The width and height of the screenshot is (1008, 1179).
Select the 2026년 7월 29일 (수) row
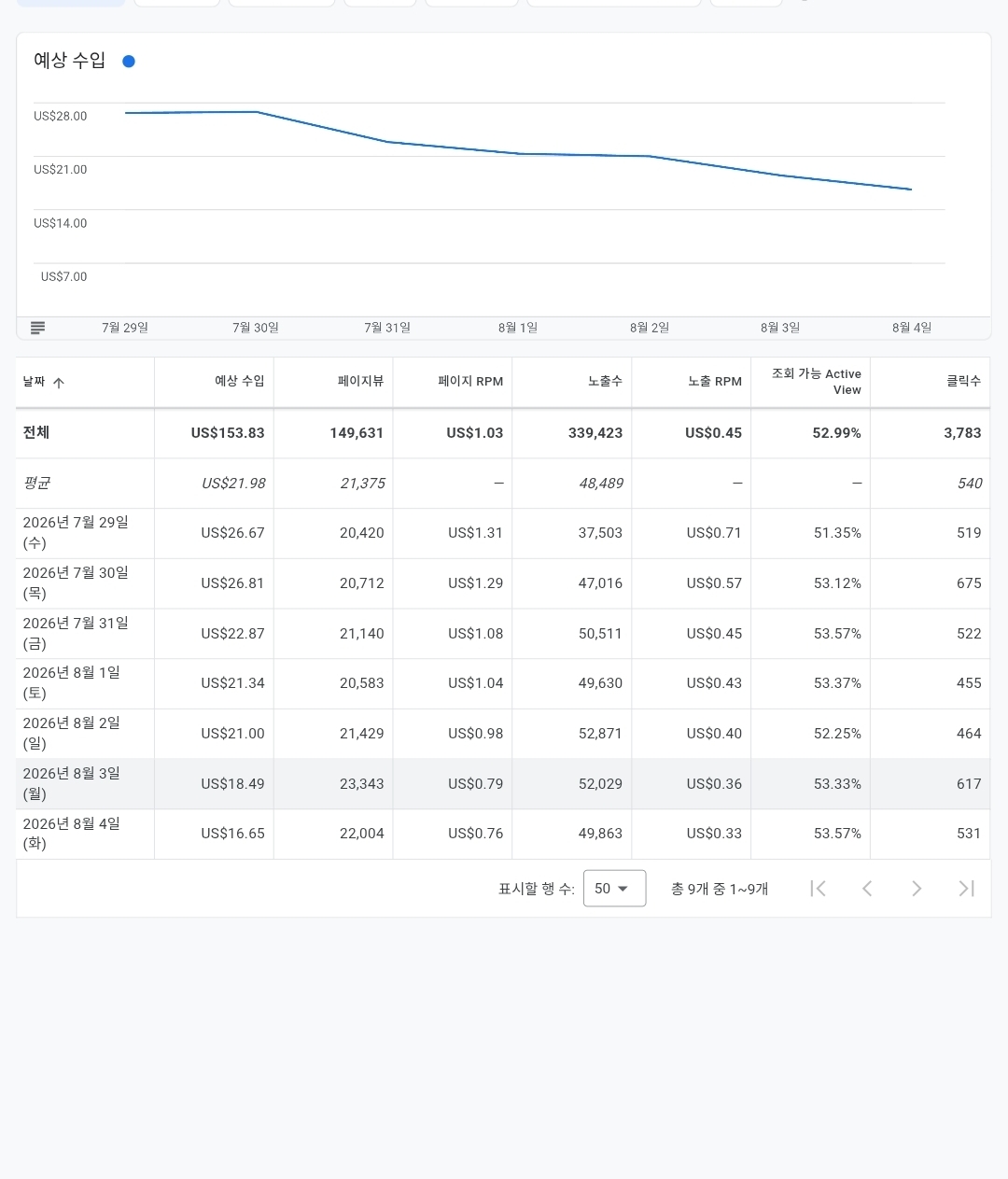click(503, 533)
